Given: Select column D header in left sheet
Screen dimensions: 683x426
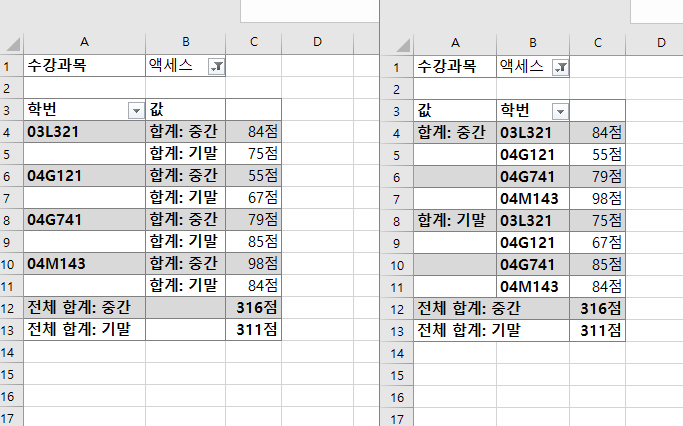Looking at the screenshot, I should click(x=317, y=42).
